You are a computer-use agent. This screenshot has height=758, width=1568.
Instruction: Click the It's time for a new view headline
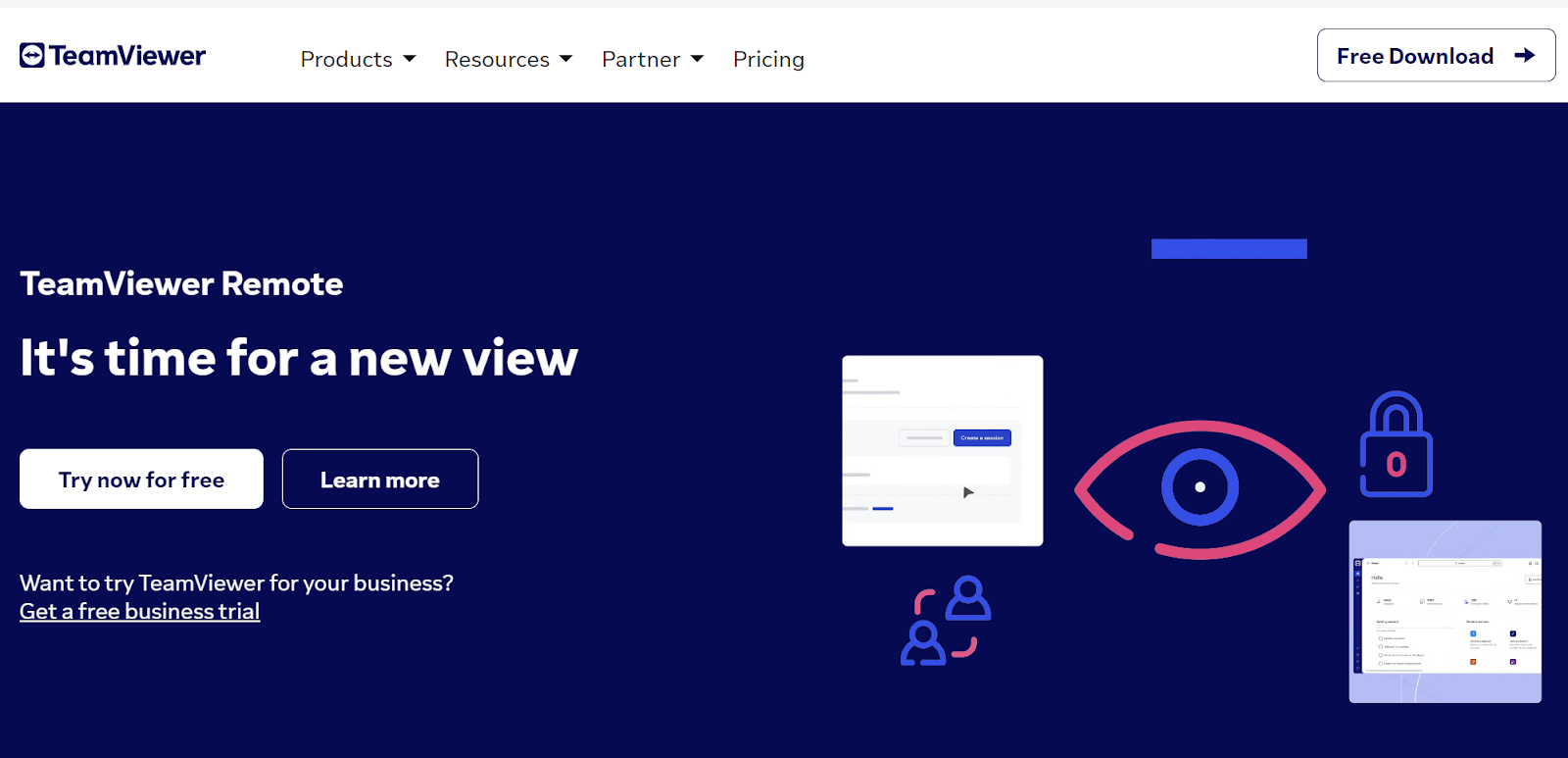pyautogui.click(x=299, y=357)
